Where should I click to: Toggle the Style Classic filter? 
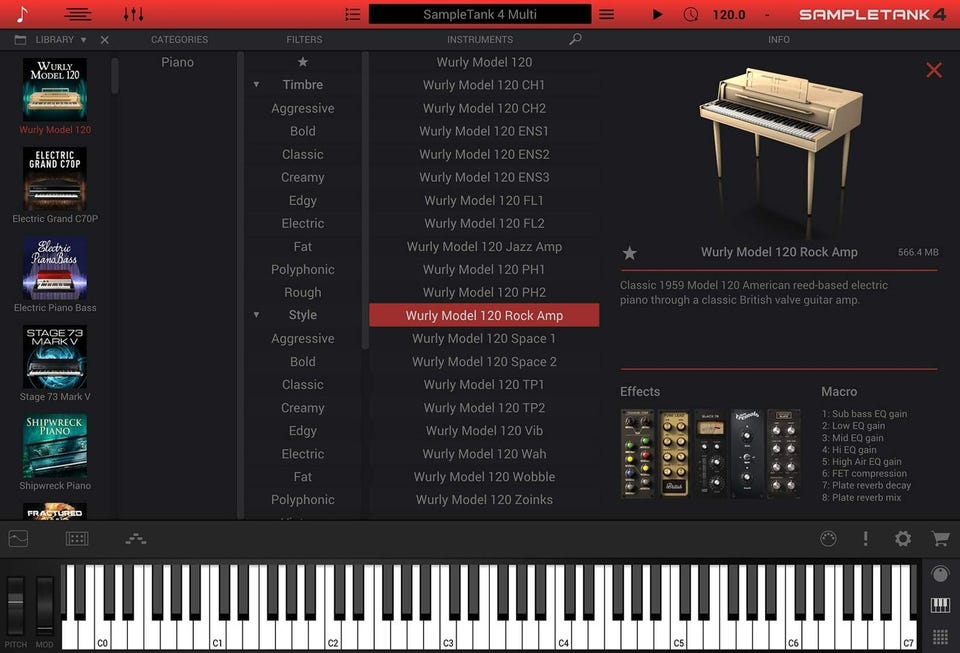(302, 384)
